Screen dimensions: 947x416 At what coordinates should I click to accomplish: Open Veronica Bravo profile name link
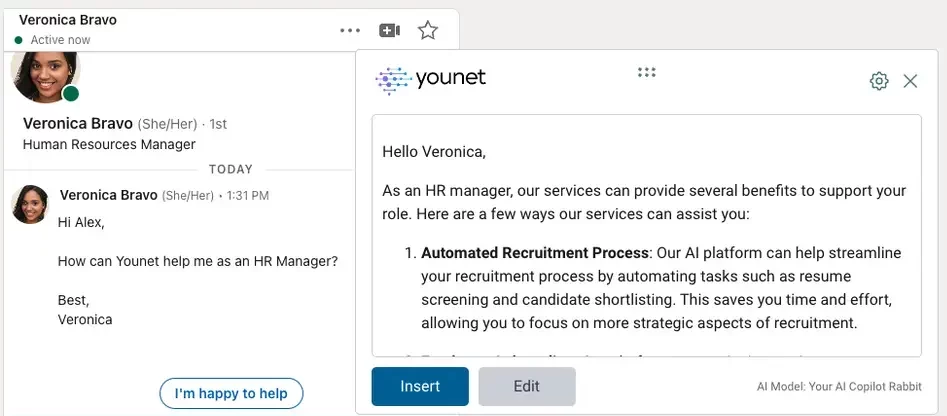(77, 124)
